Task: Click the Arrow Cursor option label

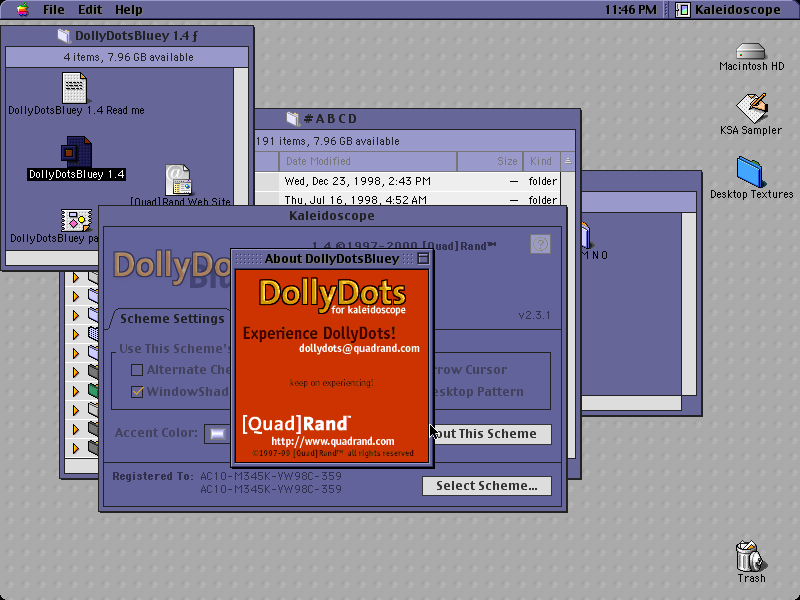Action: coord(470,369)
